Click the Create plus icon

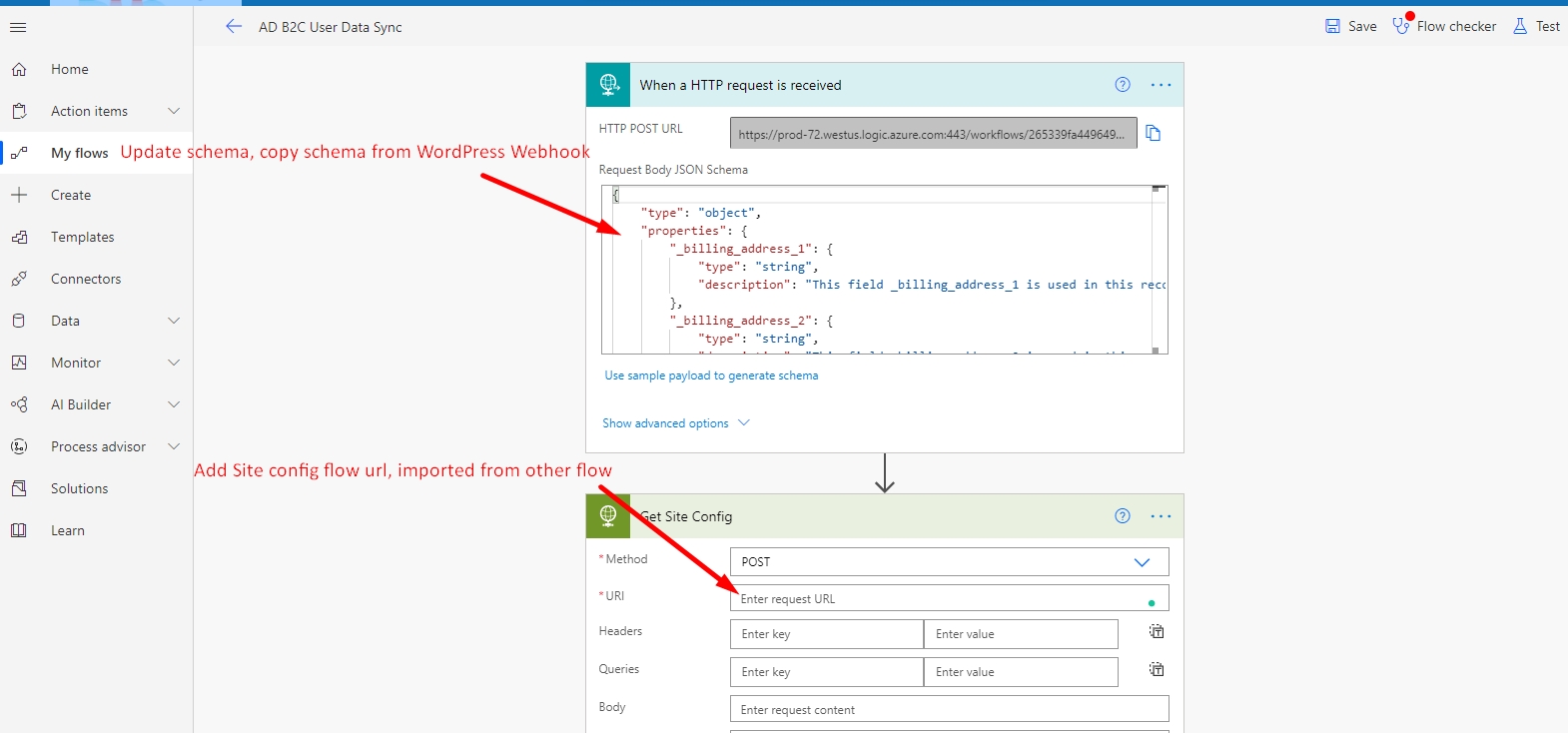click(x=19, y=195)
